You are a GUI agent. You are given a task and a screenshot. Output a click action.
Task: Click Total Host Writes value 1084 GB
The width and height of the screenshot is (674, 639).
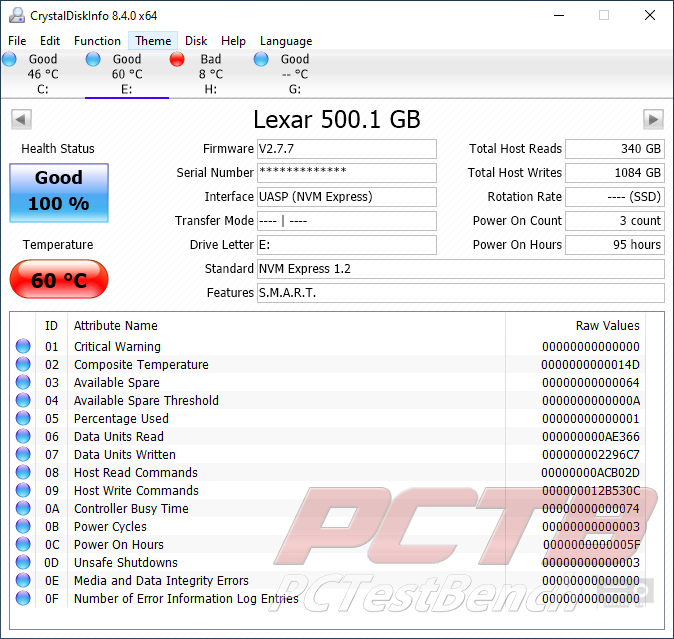pyautogui.click(x=615, y=173)
